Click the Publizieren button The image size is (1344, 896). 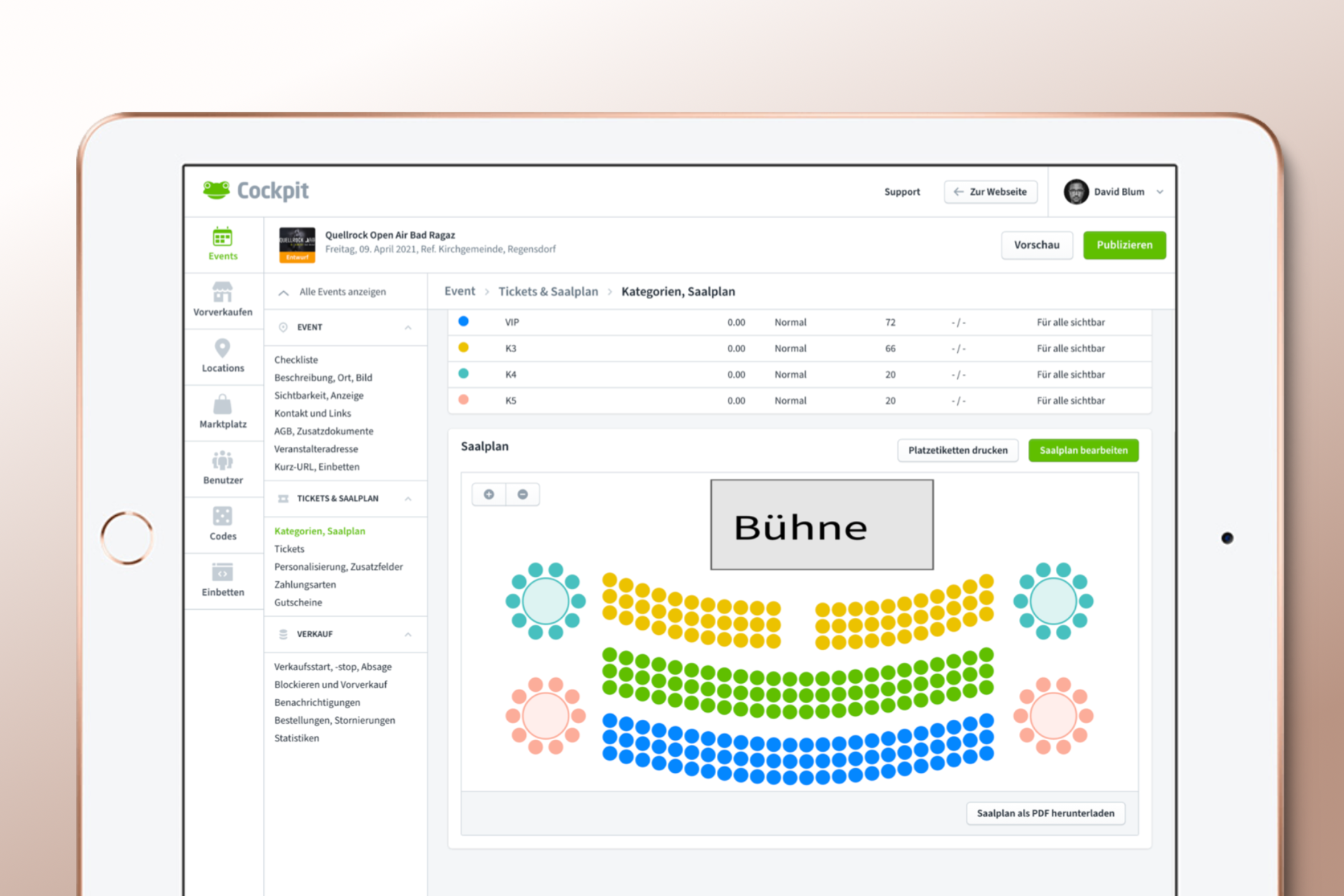pos(1124,245)
